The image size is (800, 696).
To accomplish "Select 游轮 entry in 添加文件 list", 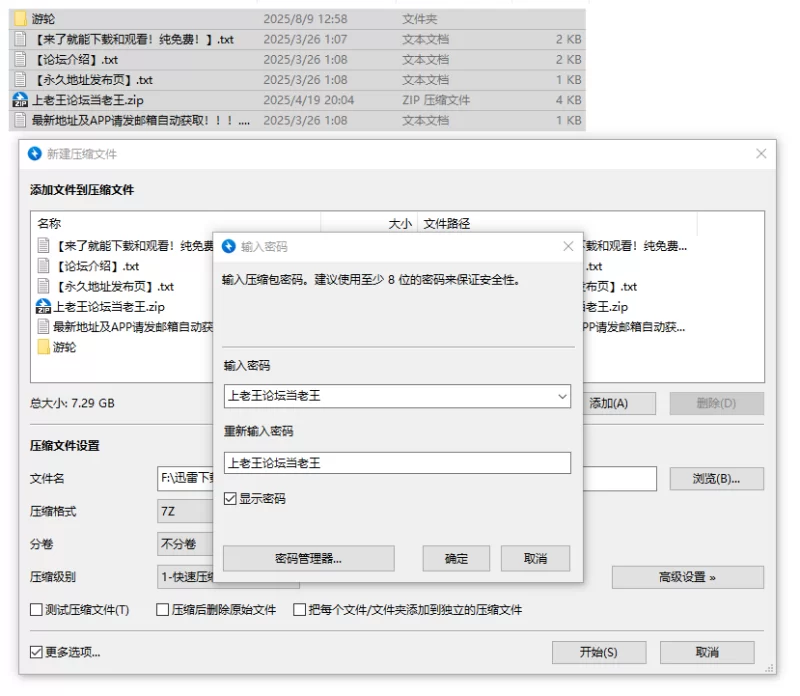I will pos(64,347).
